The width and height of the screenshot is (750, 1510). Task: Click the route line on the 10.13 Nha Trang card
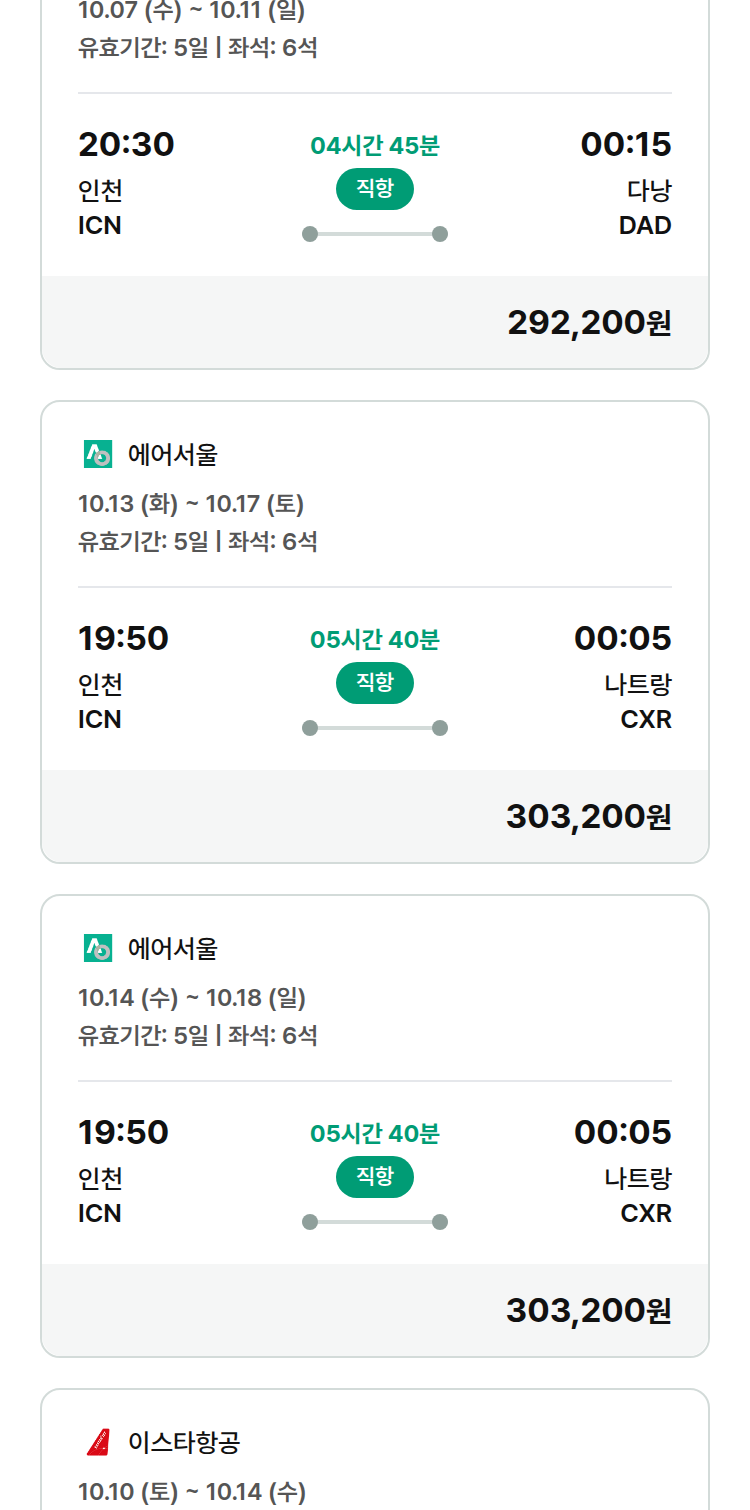[x=375, y=728]
